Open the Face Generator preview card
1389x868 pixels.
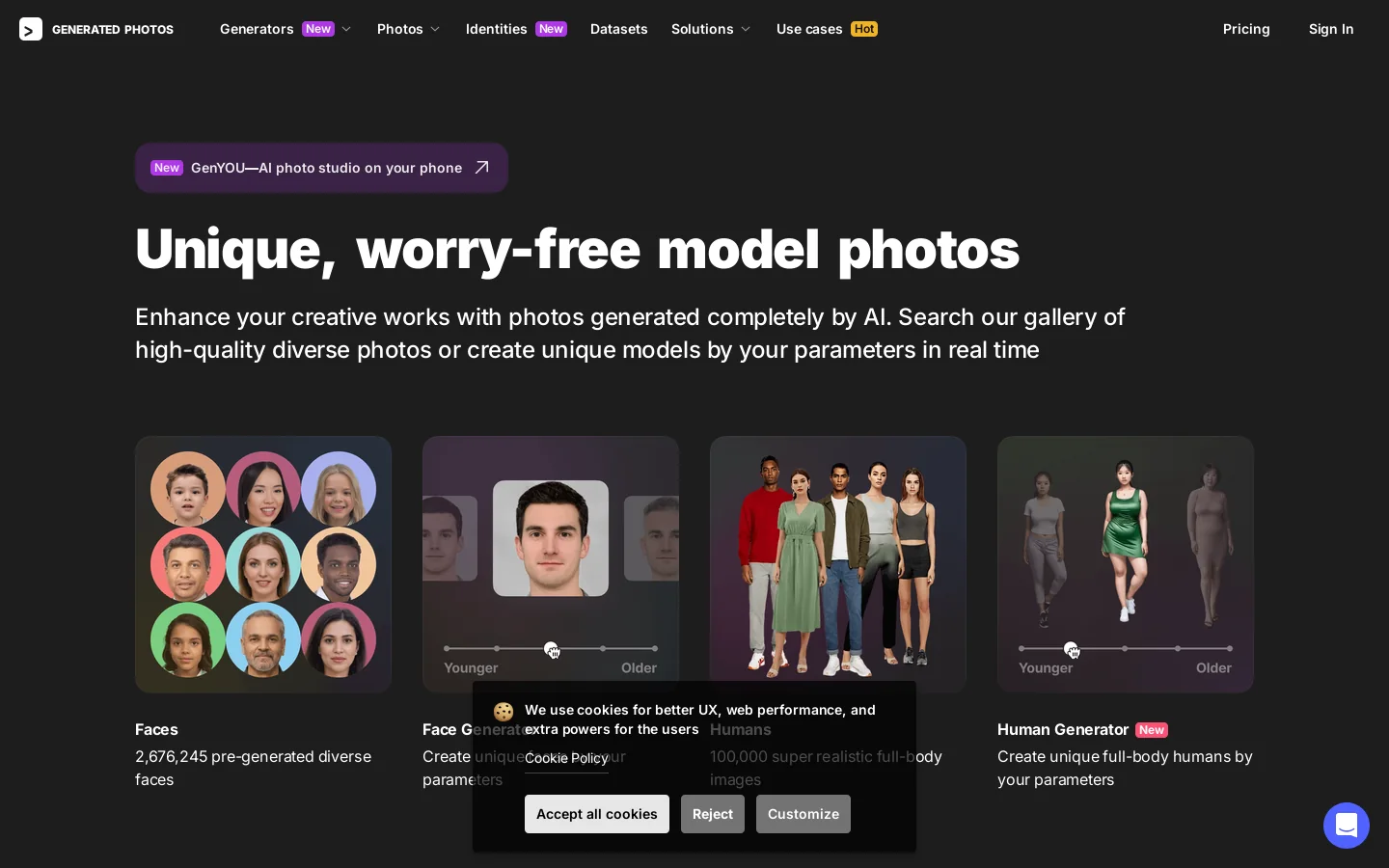pos(551,564)
